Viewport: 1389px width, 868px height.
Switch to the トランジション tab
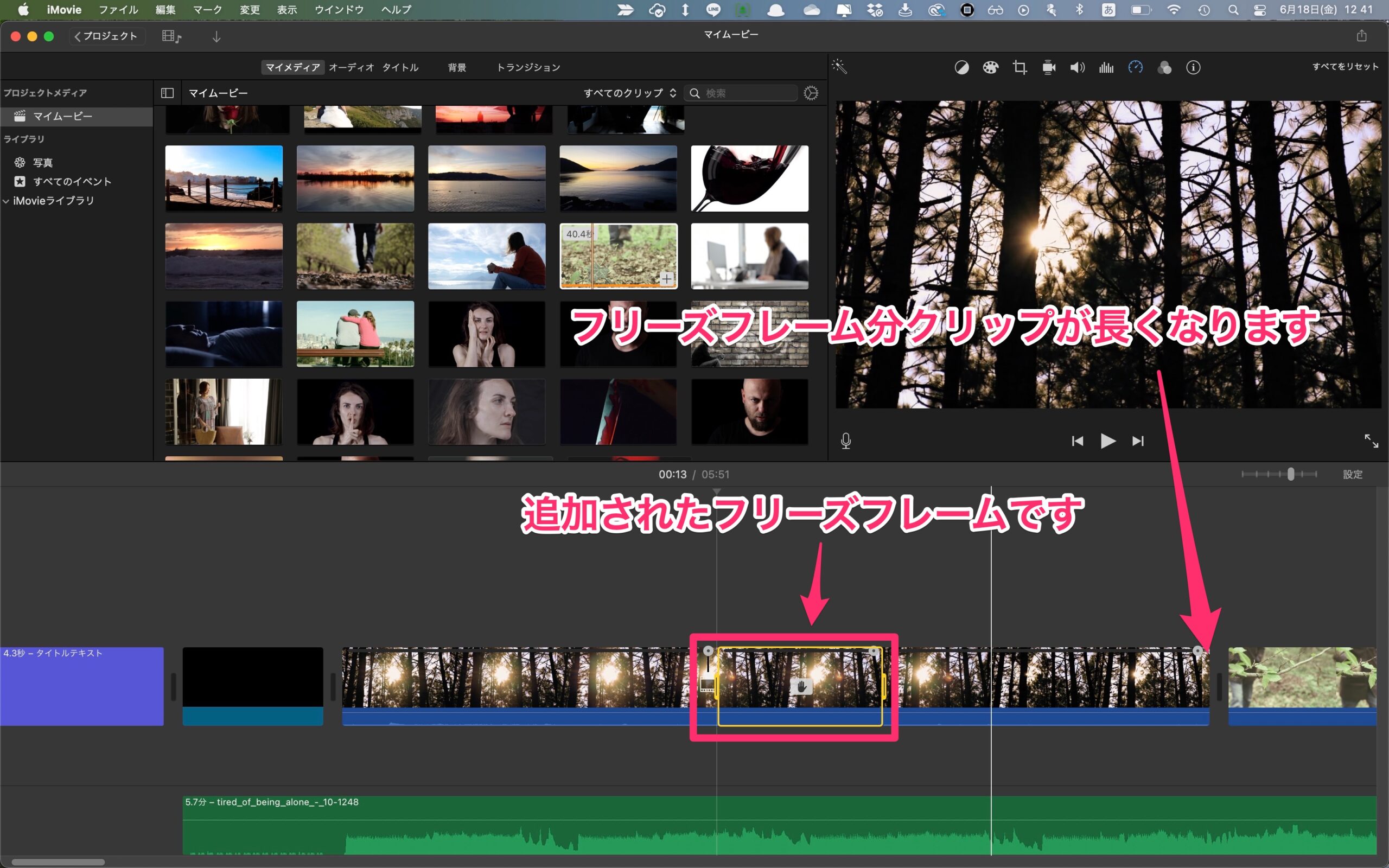pos(528,67)
